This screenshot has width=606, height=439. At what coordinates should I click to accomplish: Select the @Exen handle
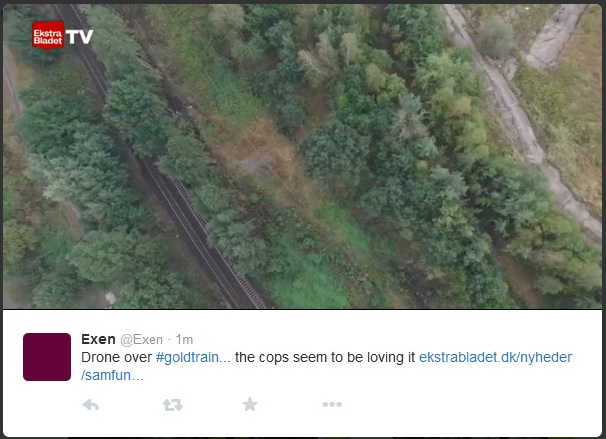coord(141,340)
